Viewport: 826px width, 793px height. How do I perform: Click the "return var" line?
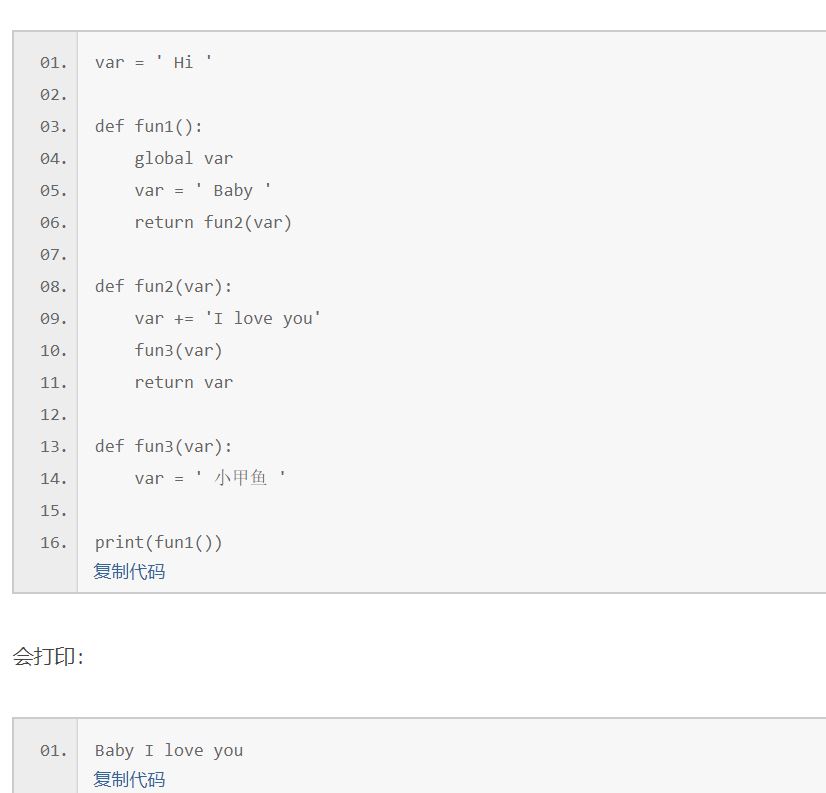(183, 382)
